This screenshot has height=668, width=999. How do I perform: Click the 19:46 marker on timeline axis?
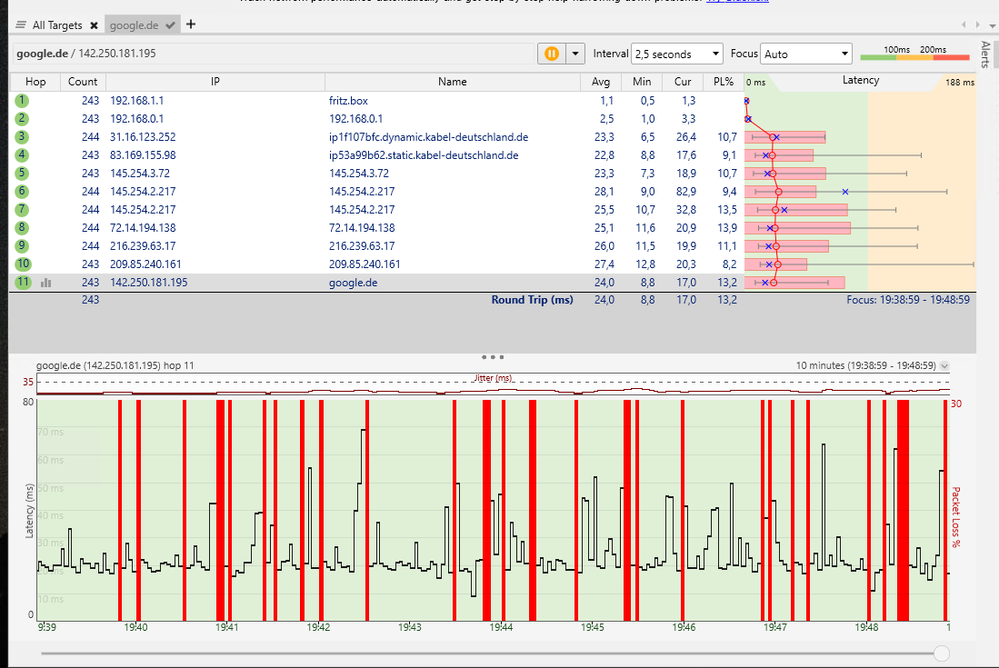(684, 627)
